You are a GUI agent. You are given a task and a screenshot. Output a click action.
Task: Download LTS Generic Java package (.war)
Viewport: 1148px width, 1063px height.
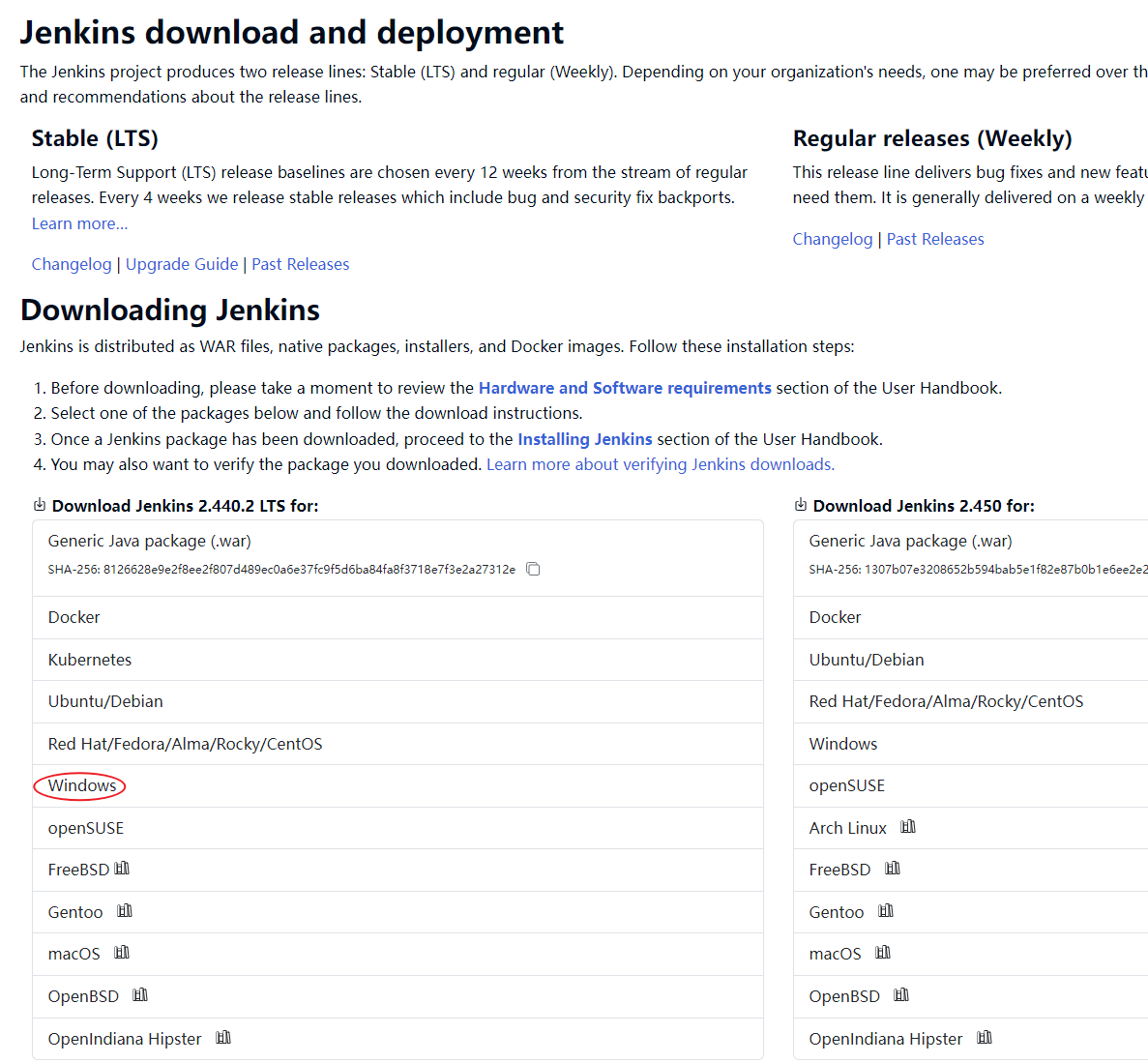150,541
